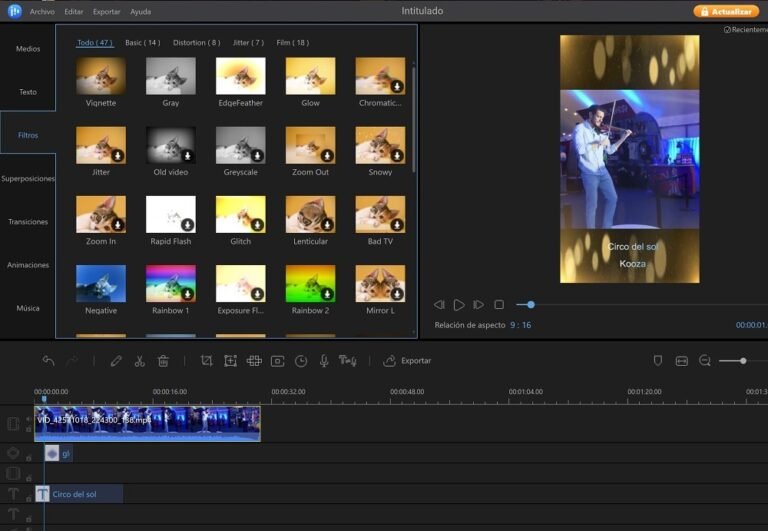
Task: Select the Glow filter thumbnail
Action: [311, 76]
